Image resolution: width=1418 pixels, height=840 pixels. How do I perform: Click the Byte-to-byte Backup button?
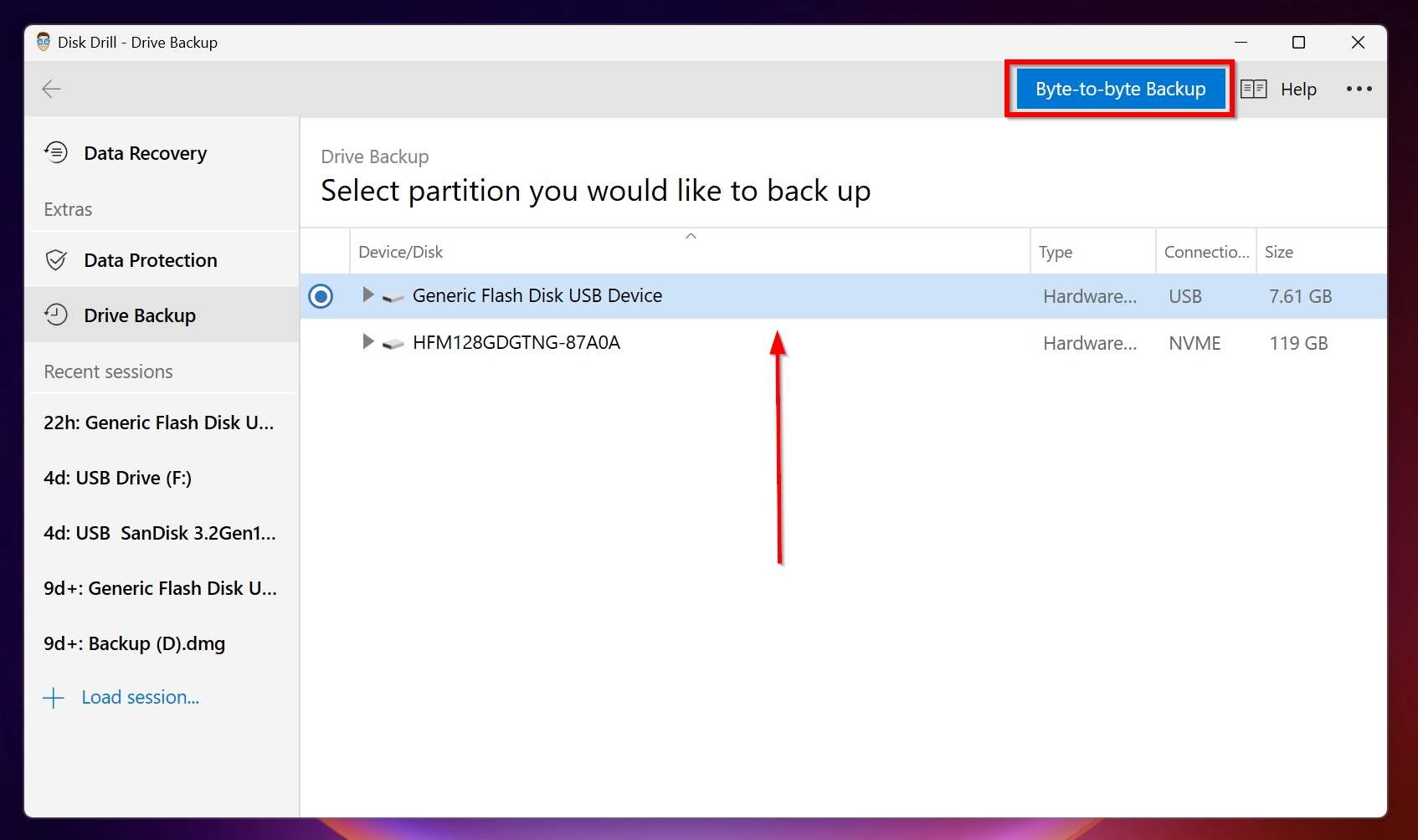click(1120, 89)
